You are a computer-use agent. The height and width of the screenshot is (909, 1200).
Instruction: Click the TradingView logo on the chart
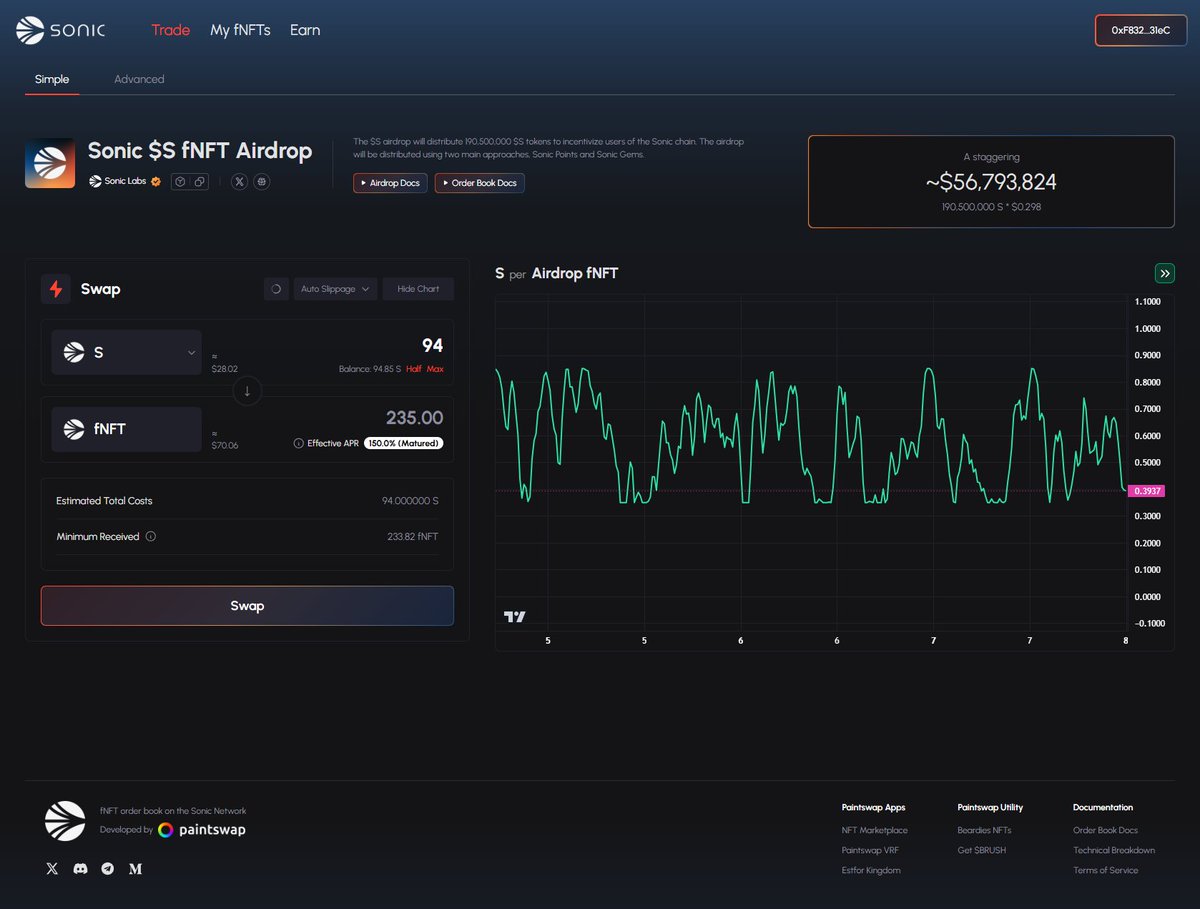(x=515, y=617)
